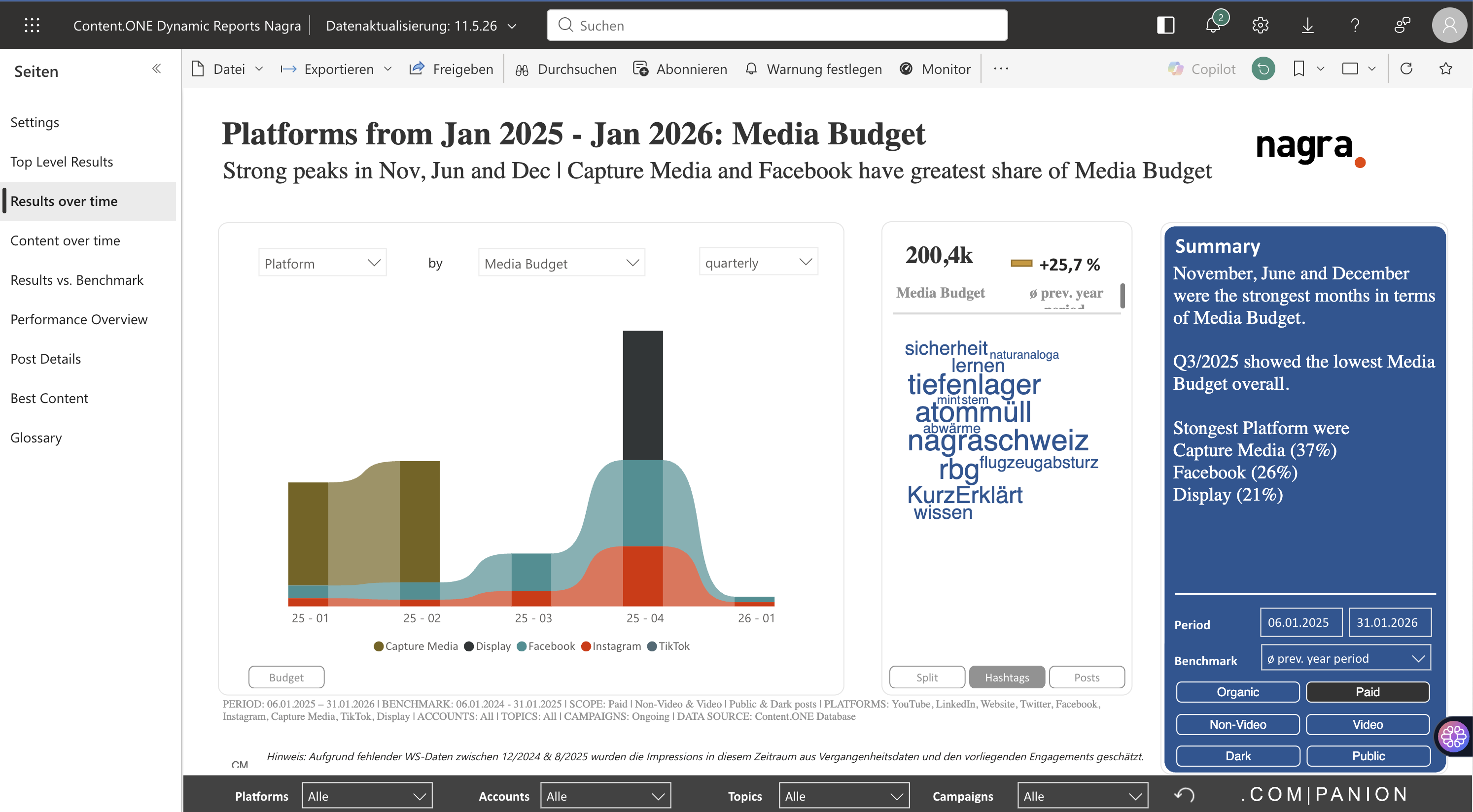Click Freigeben share button
The width and height of the screenshot is (1473, 812).
pos(451,69)
